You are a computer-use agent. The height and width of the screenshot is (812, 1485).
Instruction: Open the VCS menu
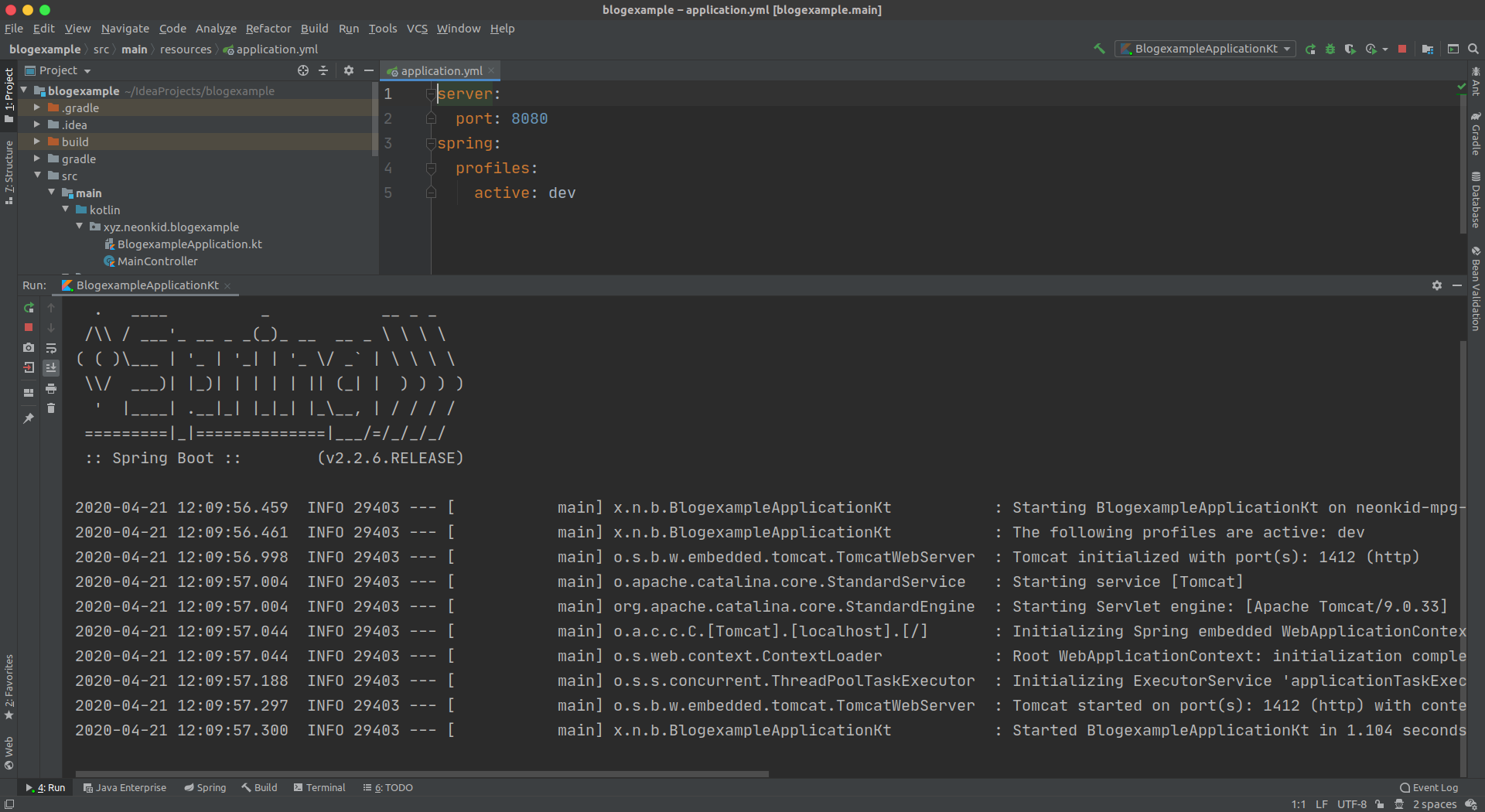[417, 29]
